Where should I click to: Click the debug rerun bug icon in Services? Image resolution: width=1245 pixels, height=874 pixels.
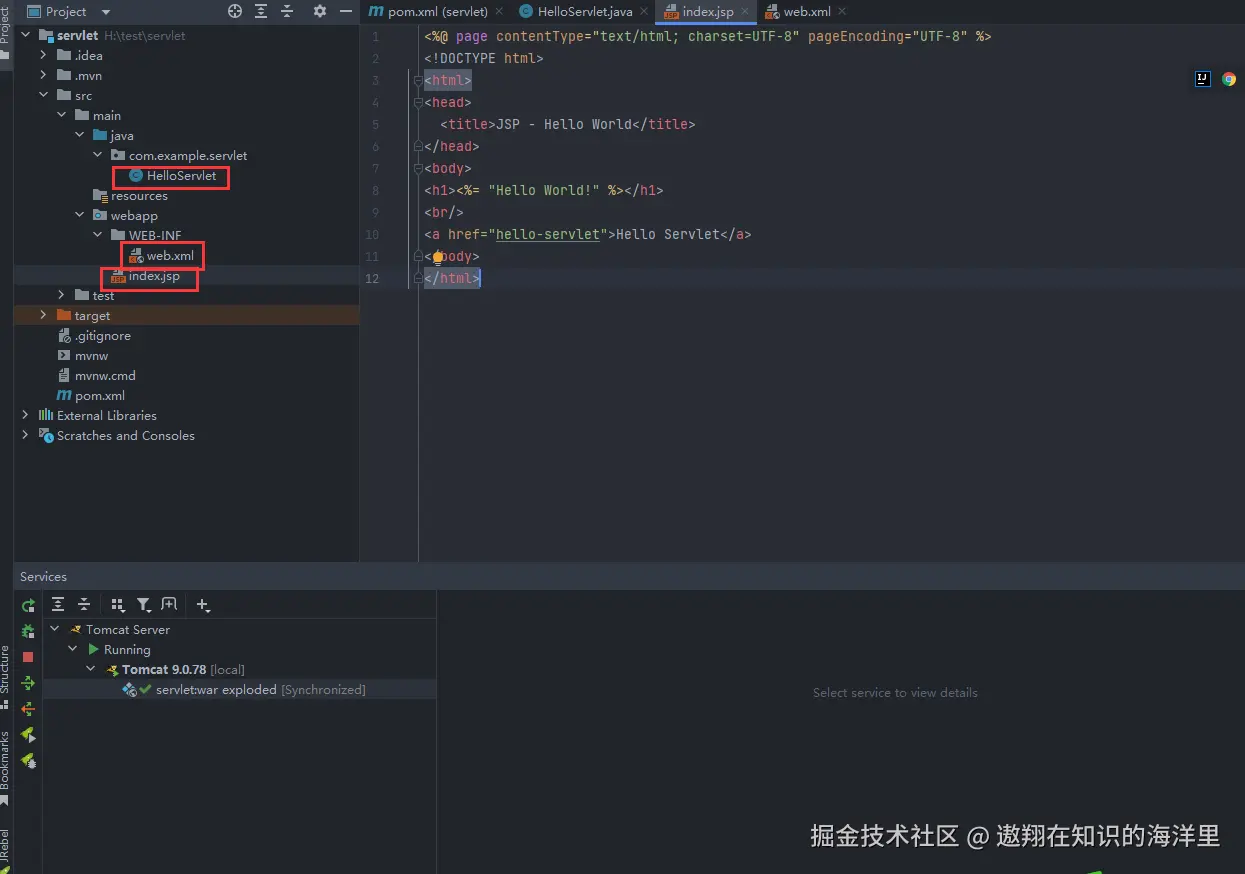tap(28, 631)
